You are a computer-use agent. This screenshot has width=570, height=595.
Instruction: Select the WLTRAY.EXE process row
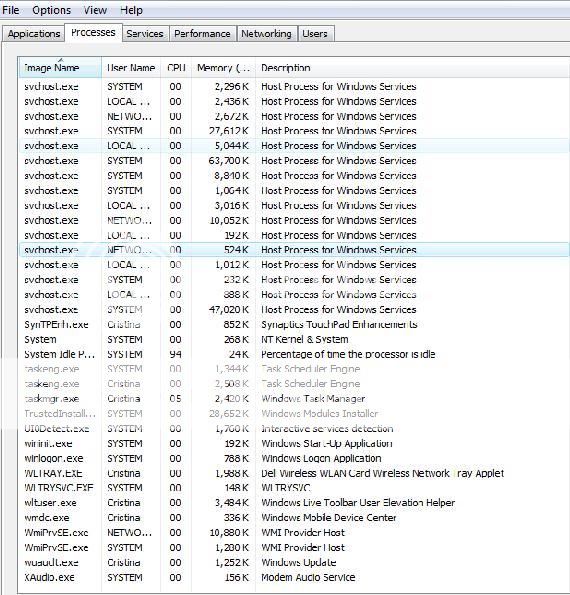click(x=294, y=473)
